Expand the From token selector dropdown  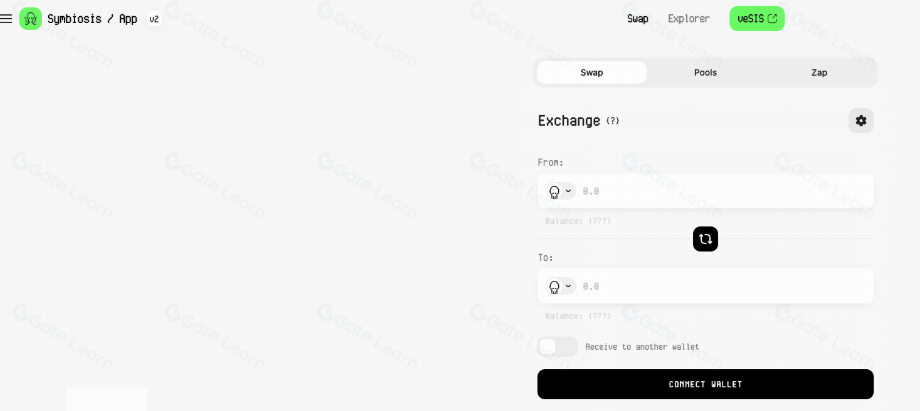560,191
